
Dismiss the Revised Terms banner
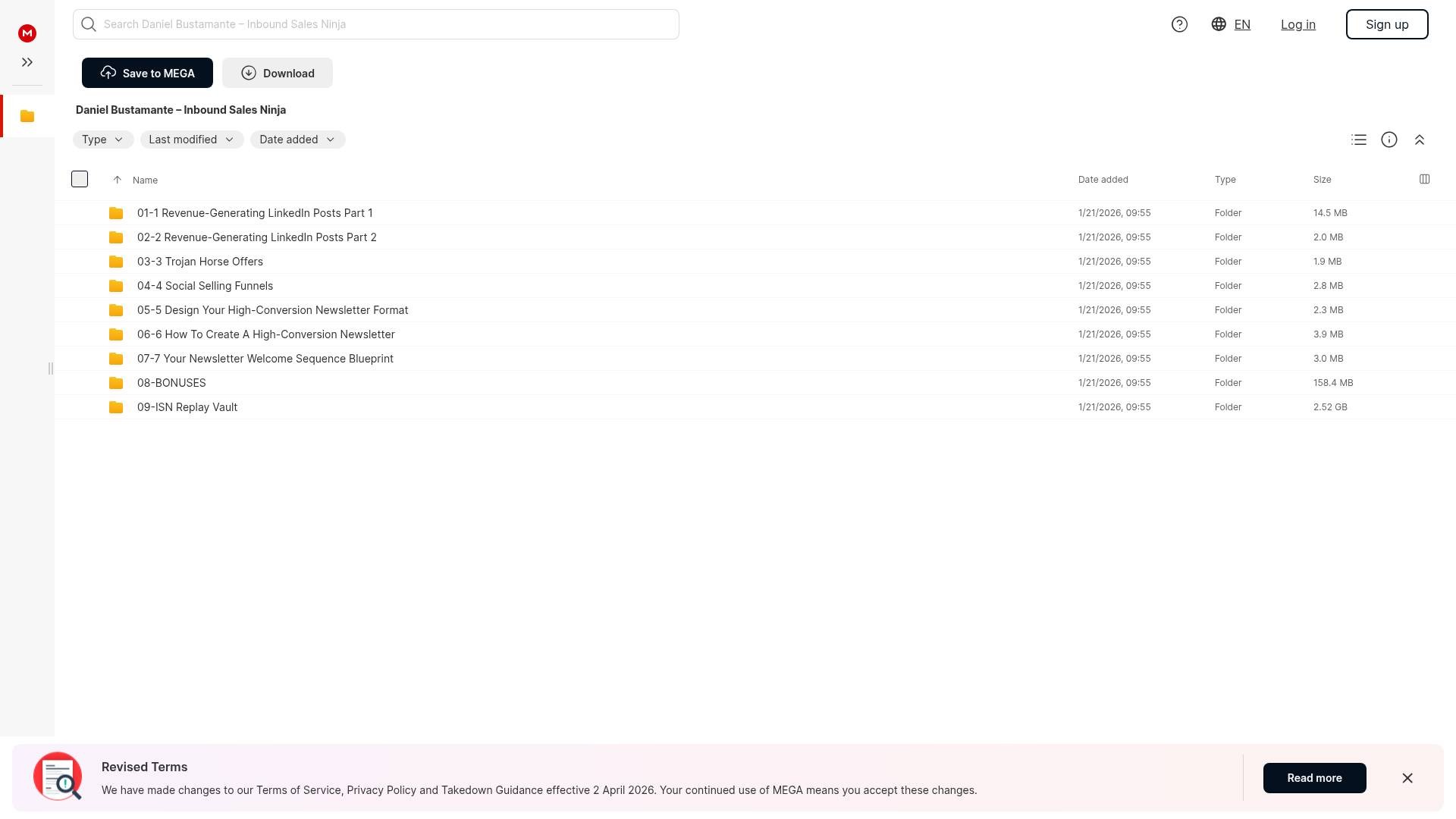point(1407,778)
